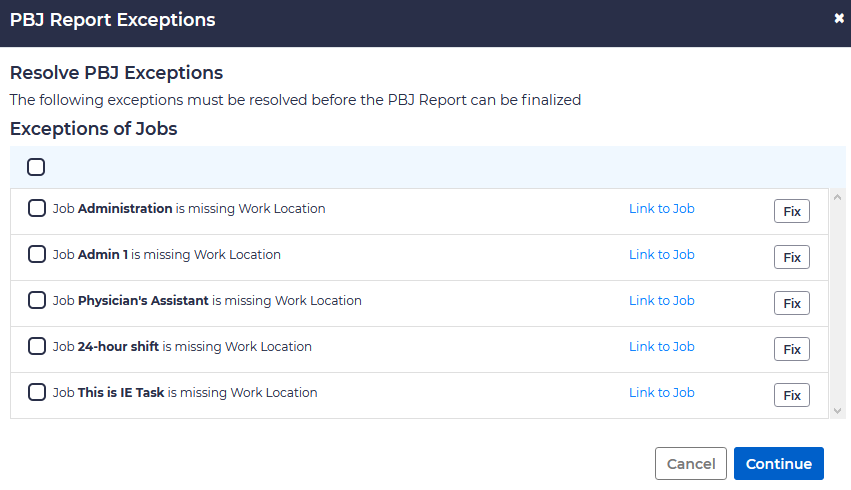The height and width of the screenshot is (490, 851).
Task: Open Link to Job for Administration
Action: [x=661, y=209]
